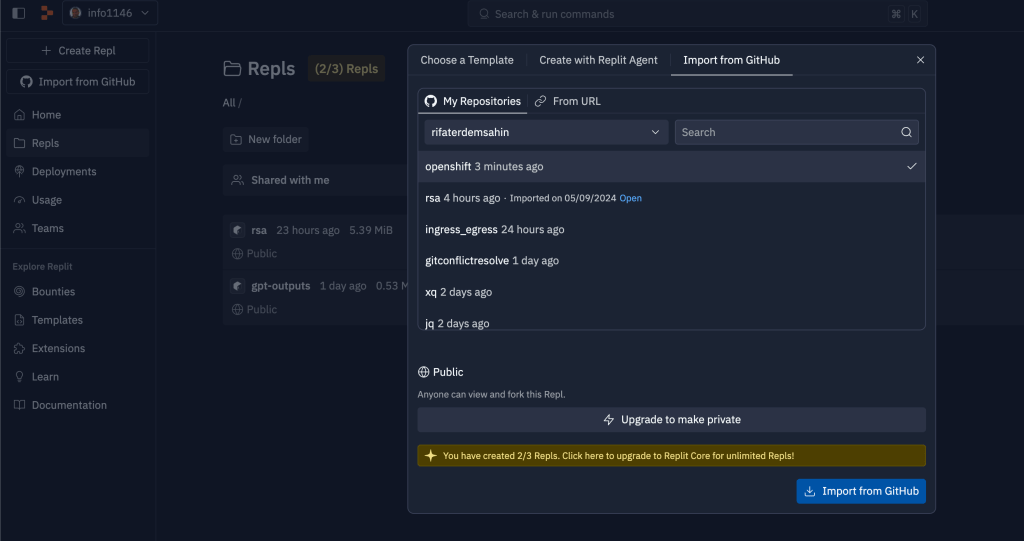Toggle the sidebar panel icon
This screenshot has height=541, width=1024.
click(x=18, y=13)
